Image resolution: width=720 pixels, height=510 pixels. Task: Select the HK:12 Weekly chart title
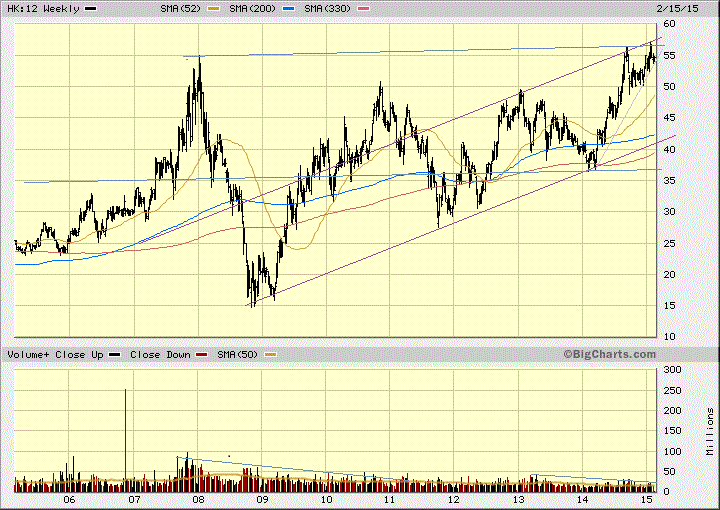pyautogui.click(x=43, y=9)
